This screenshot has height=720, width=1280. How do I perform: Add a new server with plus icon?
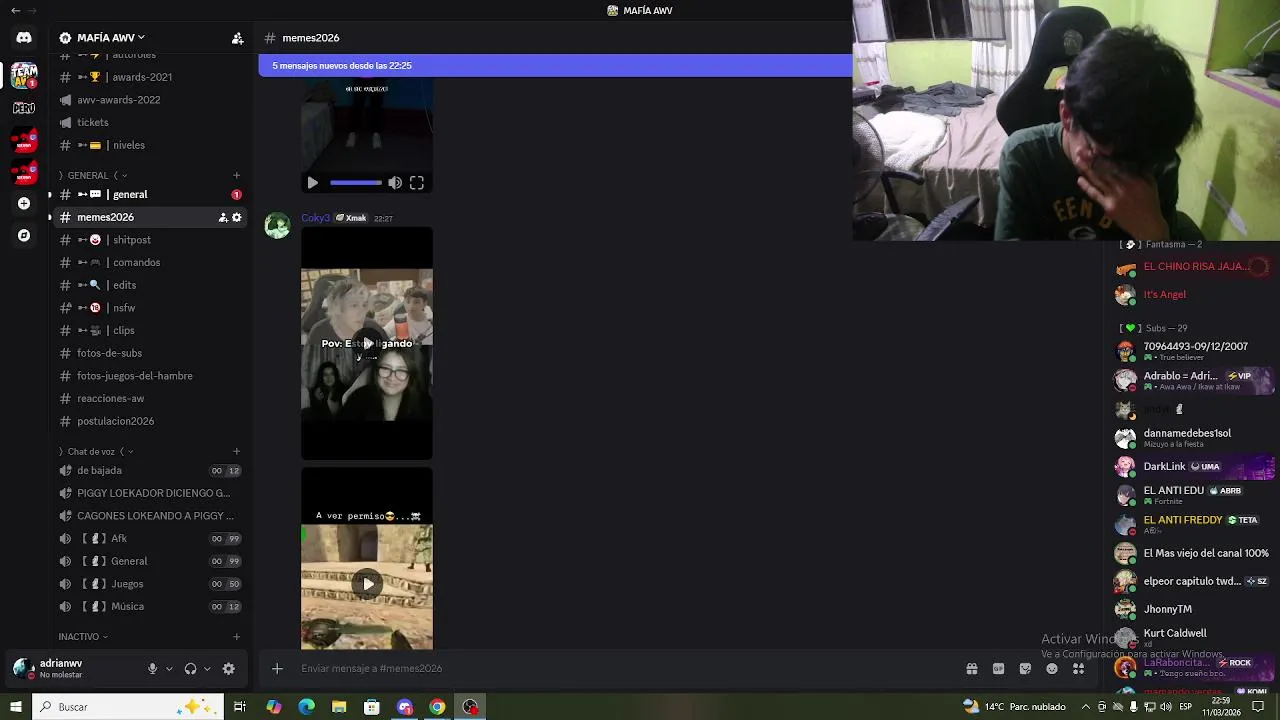(24, 203)
